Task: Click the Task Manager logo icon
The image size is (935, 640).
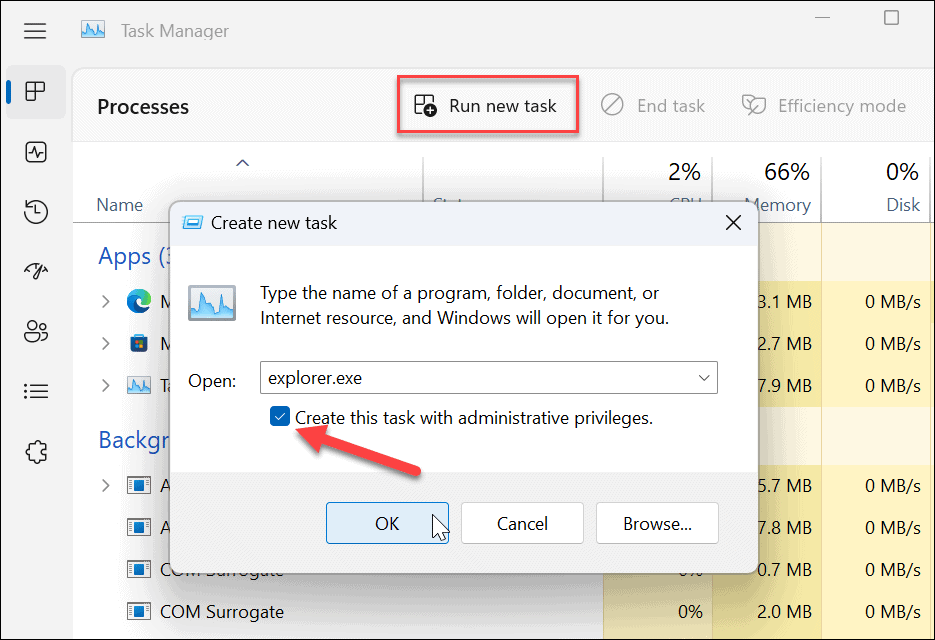Action: (x=92, y=30)
